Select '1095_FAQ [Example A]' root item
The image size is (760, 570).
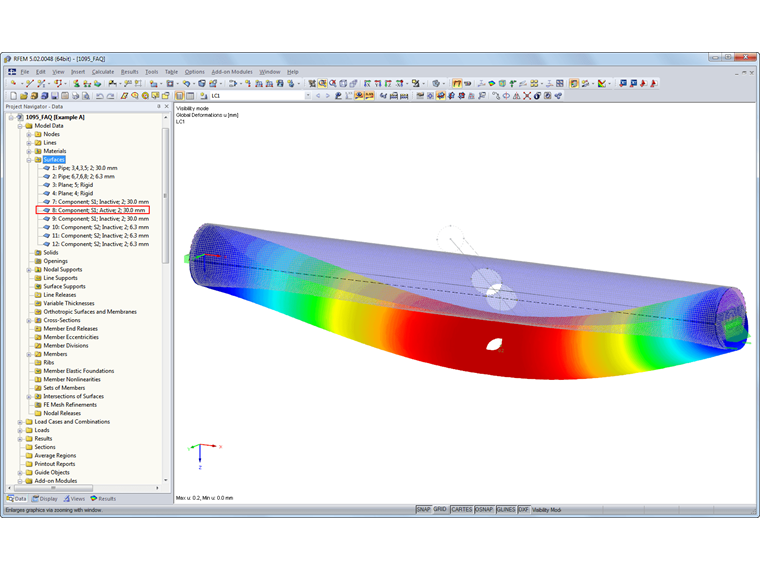click(55, 117)
